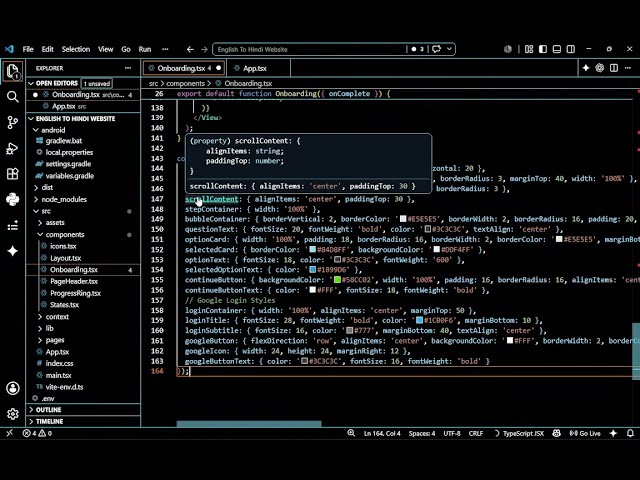Split the editor right
Image resolution: width=640 pixels, height=480 pixels.
614,68
